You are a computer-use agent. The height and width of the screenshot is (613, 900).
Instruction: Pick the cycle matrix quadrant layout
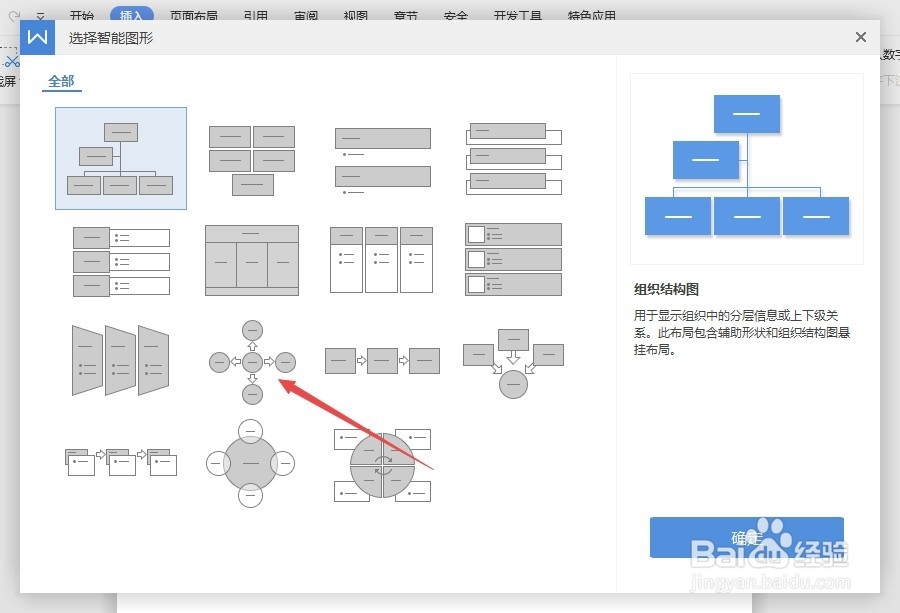click(x=382, y=465)
